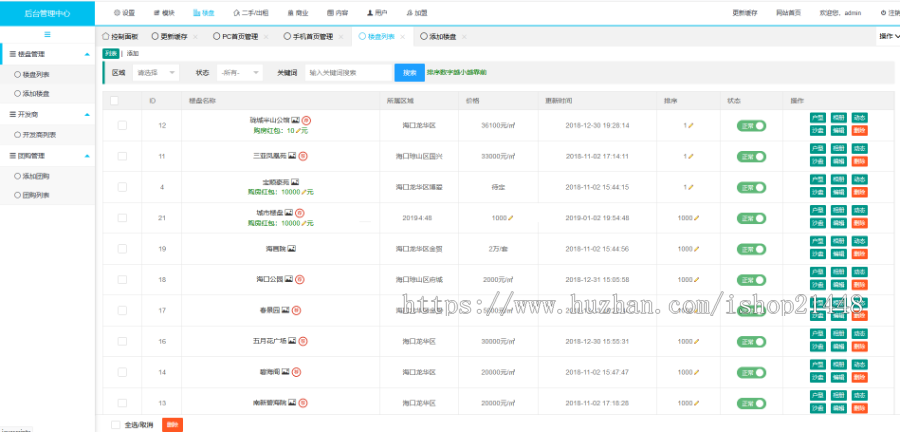Open picture icon for row ID 18

pos(289,279)
